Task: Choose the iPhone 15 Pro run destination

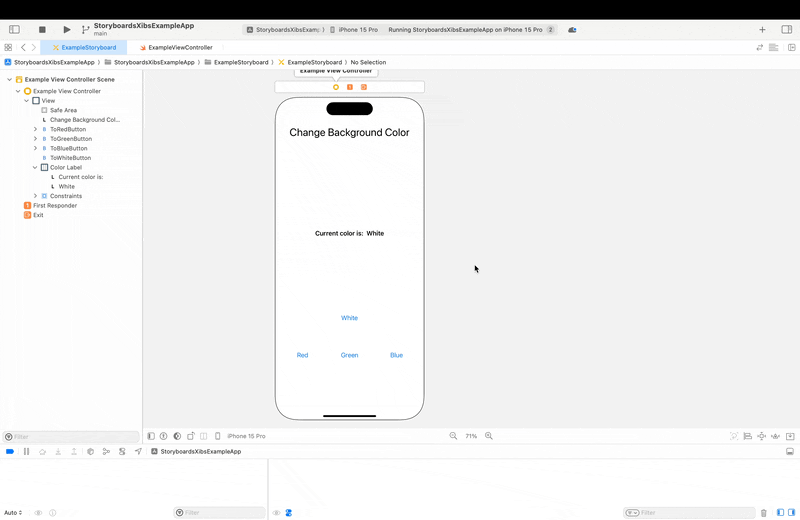Action: point(354,30)
